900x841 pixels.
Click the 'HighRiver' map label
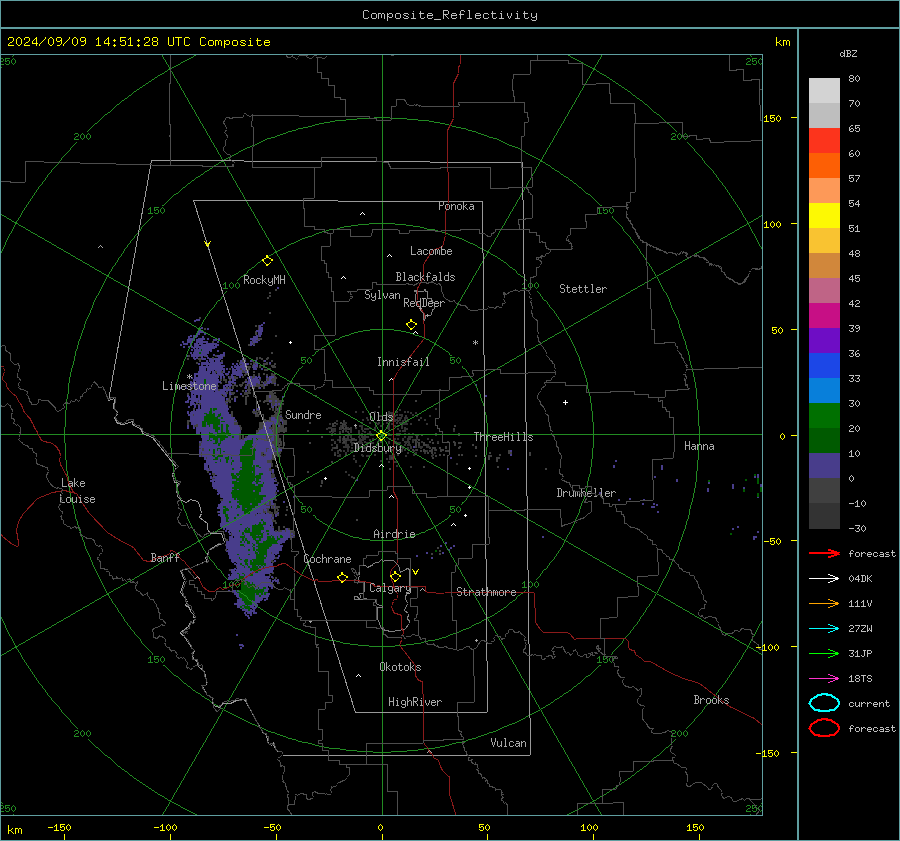pos(415,702)
